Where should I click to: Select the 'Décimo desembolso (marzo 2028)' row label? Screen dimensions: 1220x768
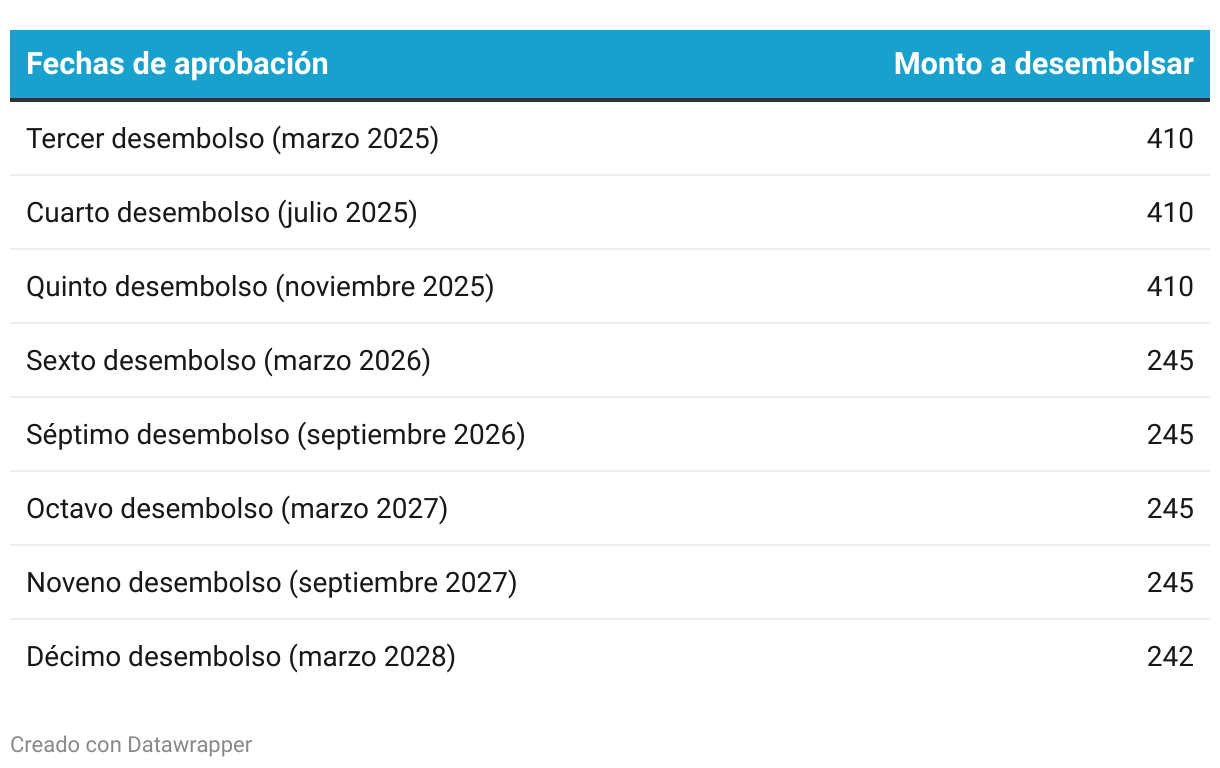point(241,656)
